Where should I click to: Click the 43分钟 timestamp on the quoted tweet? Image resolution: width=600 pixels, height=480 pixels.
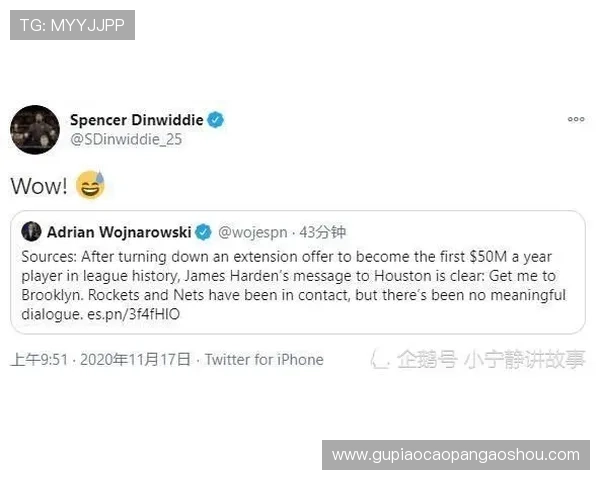pos(323,232)
